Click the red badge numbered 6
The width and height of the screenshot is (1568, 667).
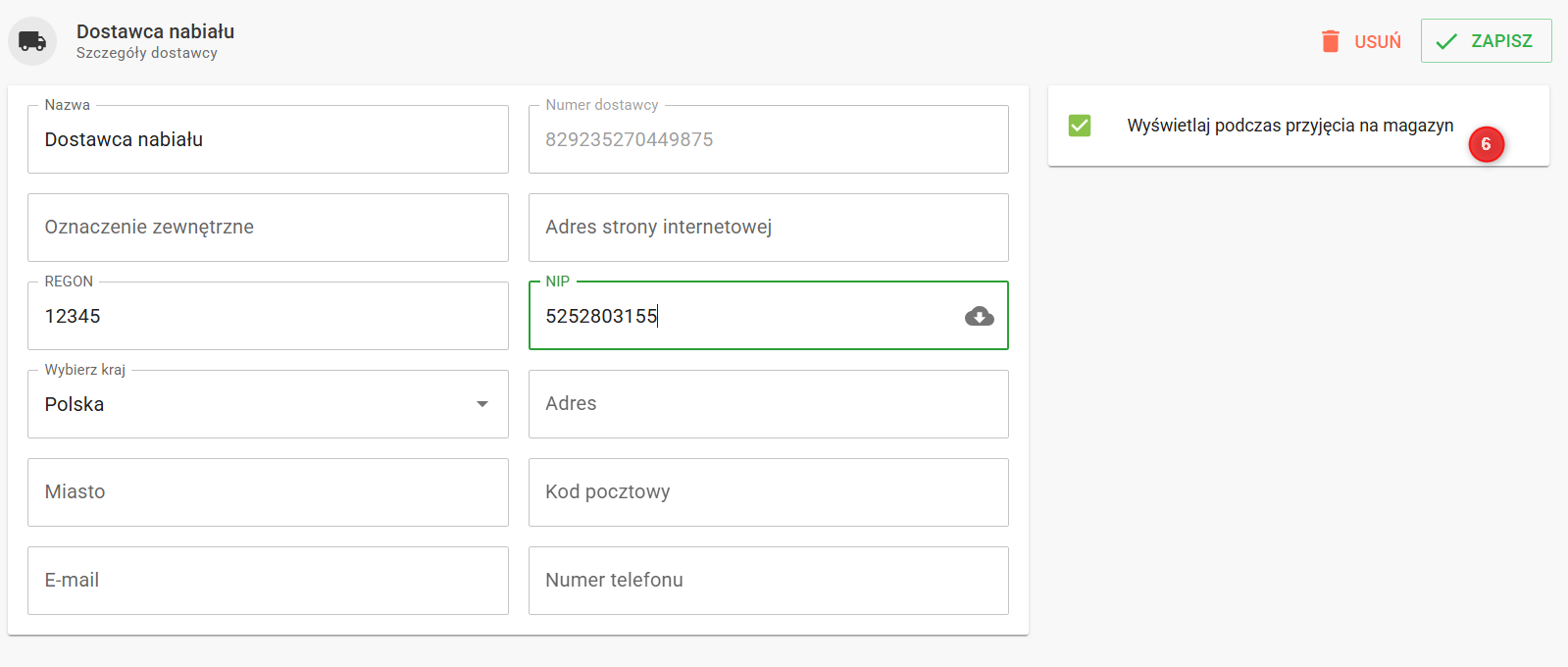(x=1486, y=144)
